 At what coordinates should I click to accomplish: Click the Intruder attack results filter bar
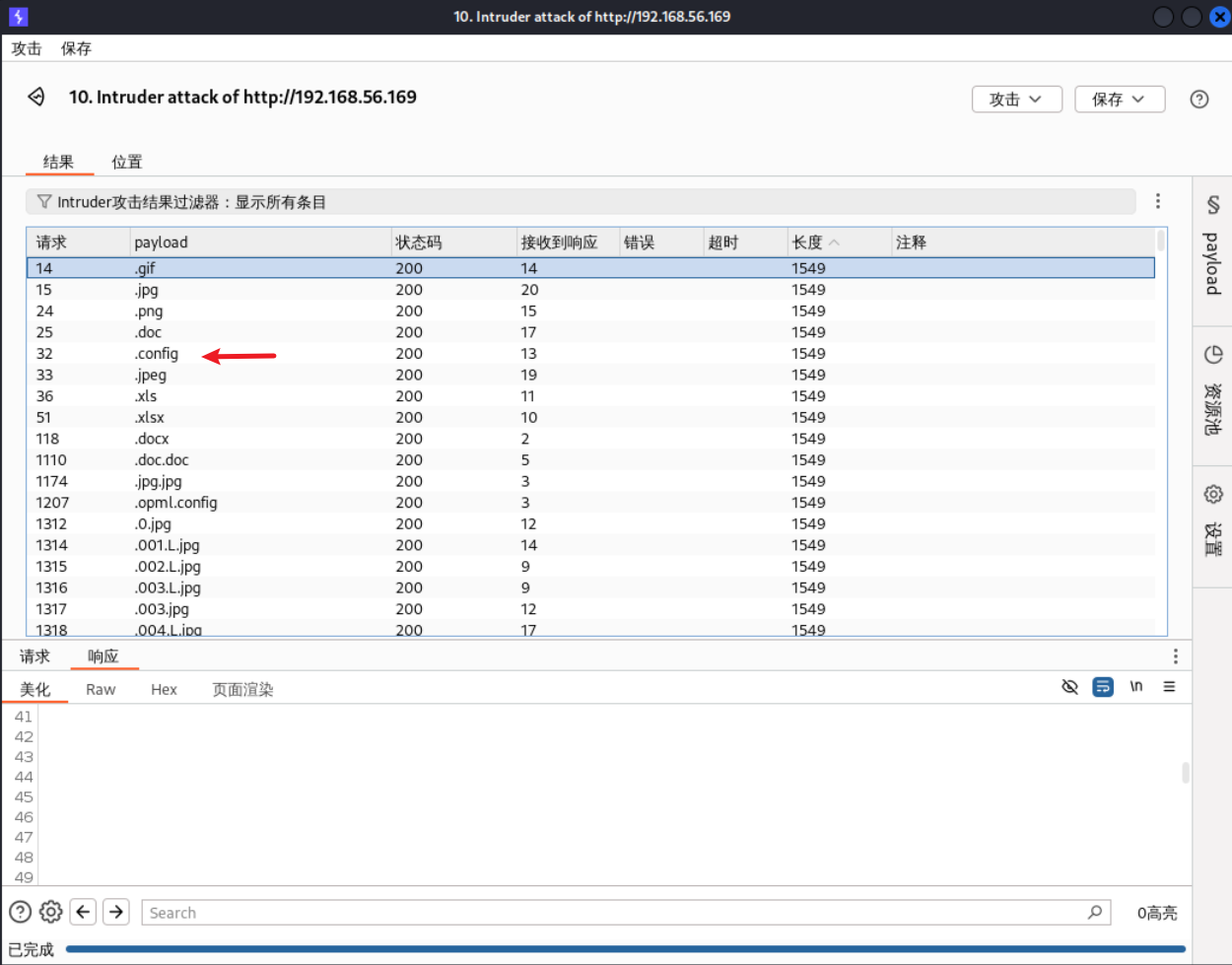coord(580,202)
